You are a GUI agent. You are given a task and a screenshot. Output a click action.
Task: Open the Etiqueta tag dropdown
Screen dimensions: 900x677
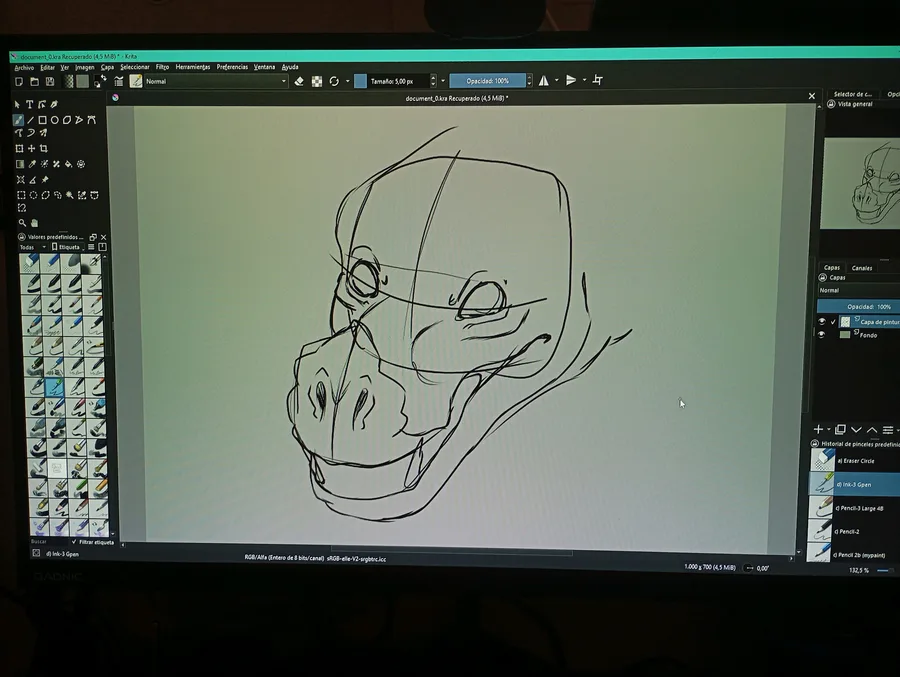tap(67, 247)
